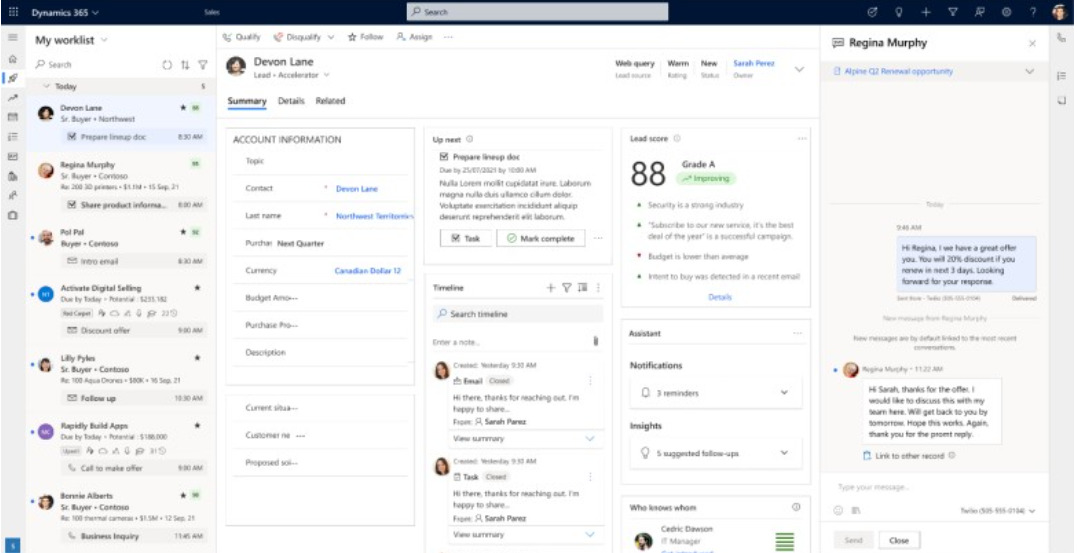
Task: Switch to the Details tab
Action: tap(291, 101)
